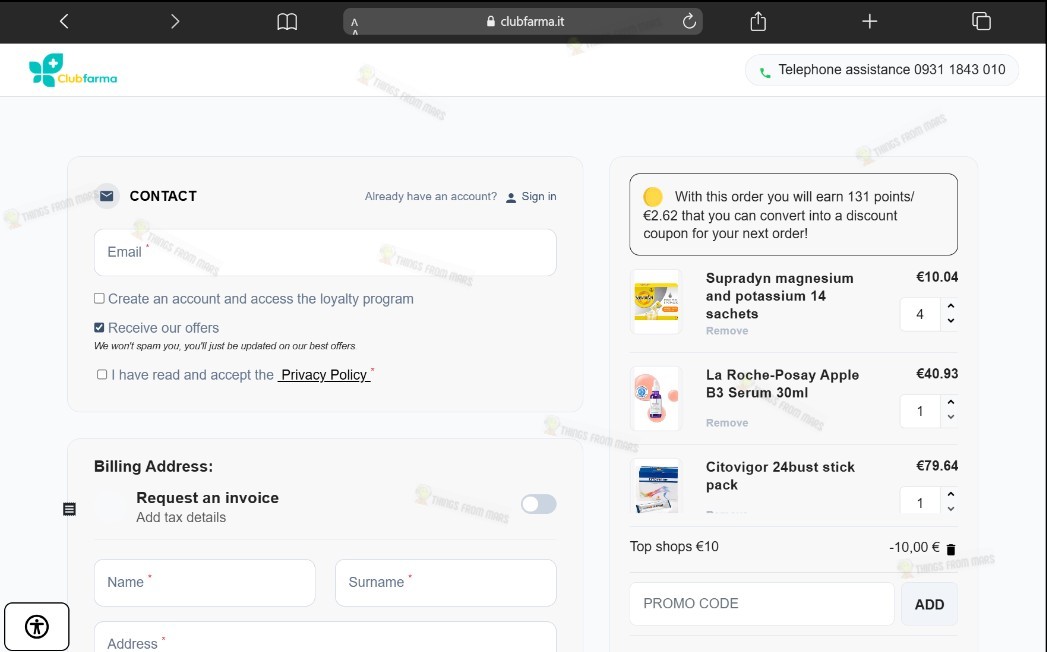Delete the Top shops €10 coupon with trash icon
This screenshot has width=1047, height=652.
pyautogui.click(x=951, y=549)
